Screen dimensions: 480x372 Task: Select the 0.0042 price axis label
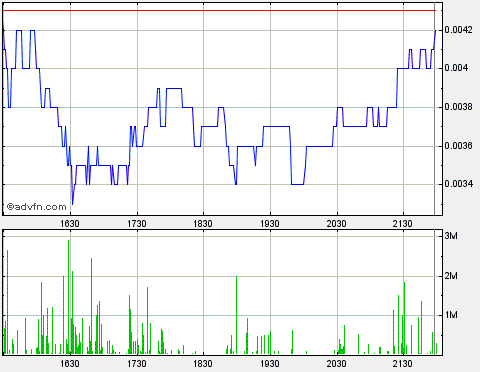[458, 30]
